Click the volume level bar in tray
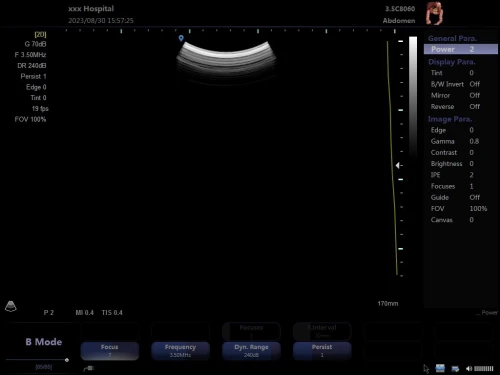Image resolution: width=500 pixels, height=375 pixels. tap(484, 368)
